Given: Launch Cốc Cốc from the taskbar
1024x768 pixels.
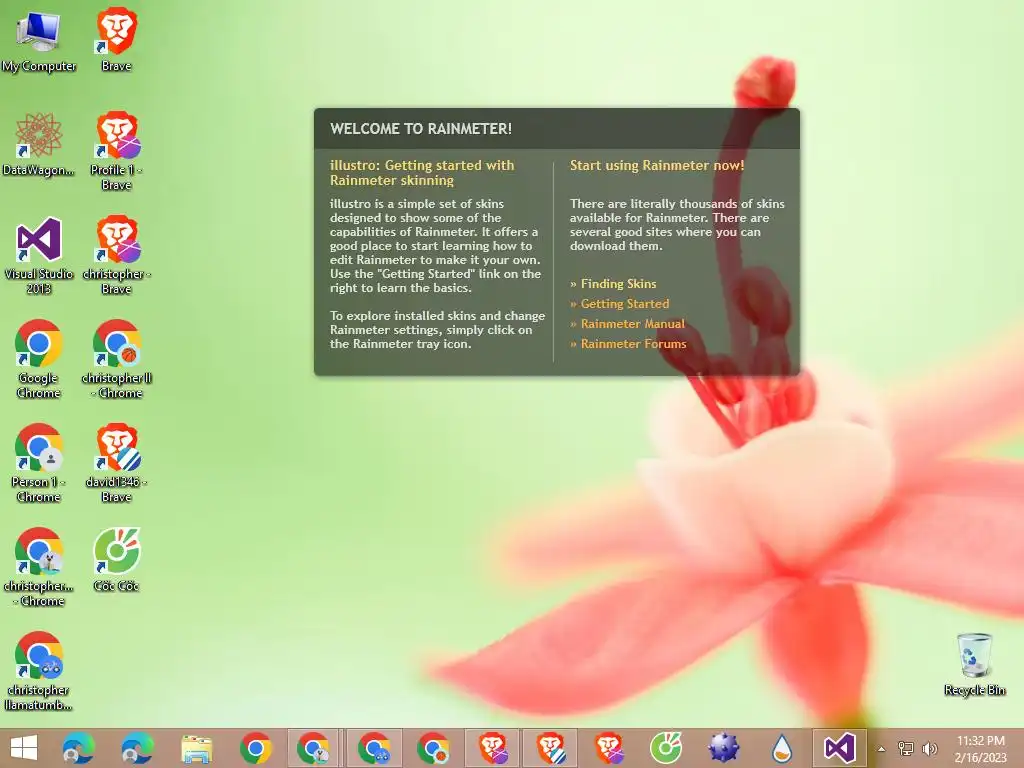Looking at the screenshot, I should pos(666,748).
